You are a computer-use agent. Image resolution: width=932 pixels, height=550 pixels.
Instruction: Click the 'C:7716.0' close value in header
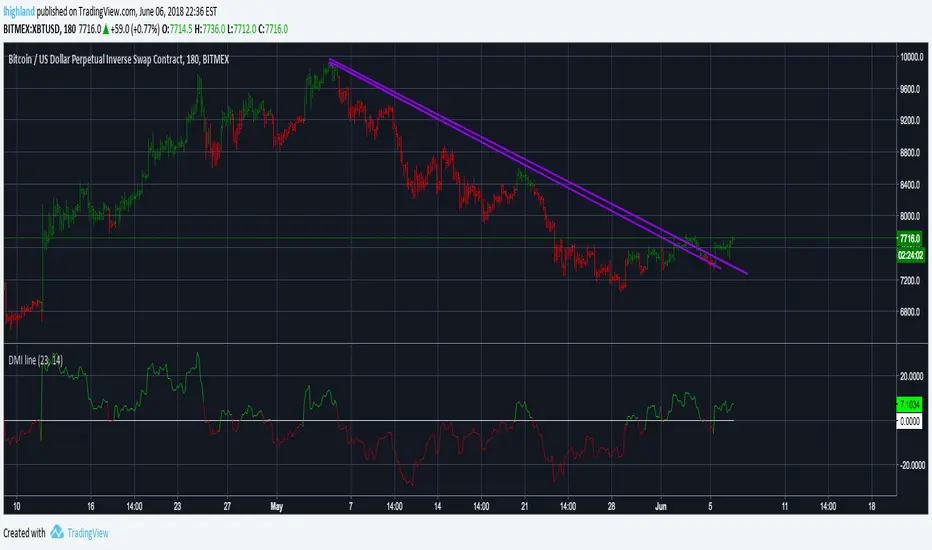(273, 29)
